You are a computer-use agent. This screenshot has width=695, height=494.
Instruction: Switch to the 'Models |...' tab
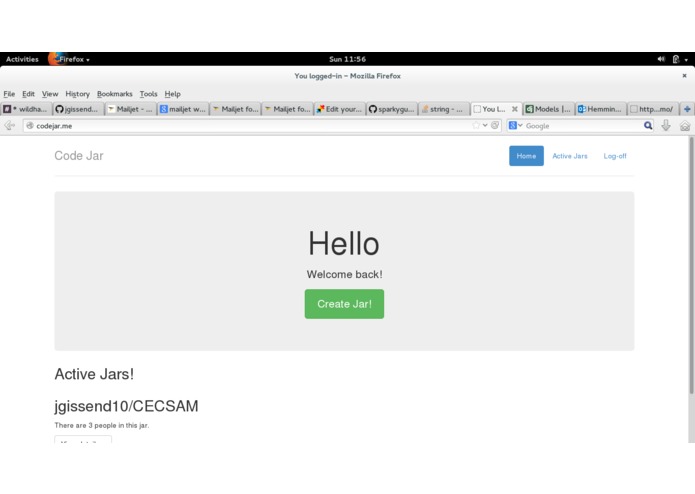(549, 109)
